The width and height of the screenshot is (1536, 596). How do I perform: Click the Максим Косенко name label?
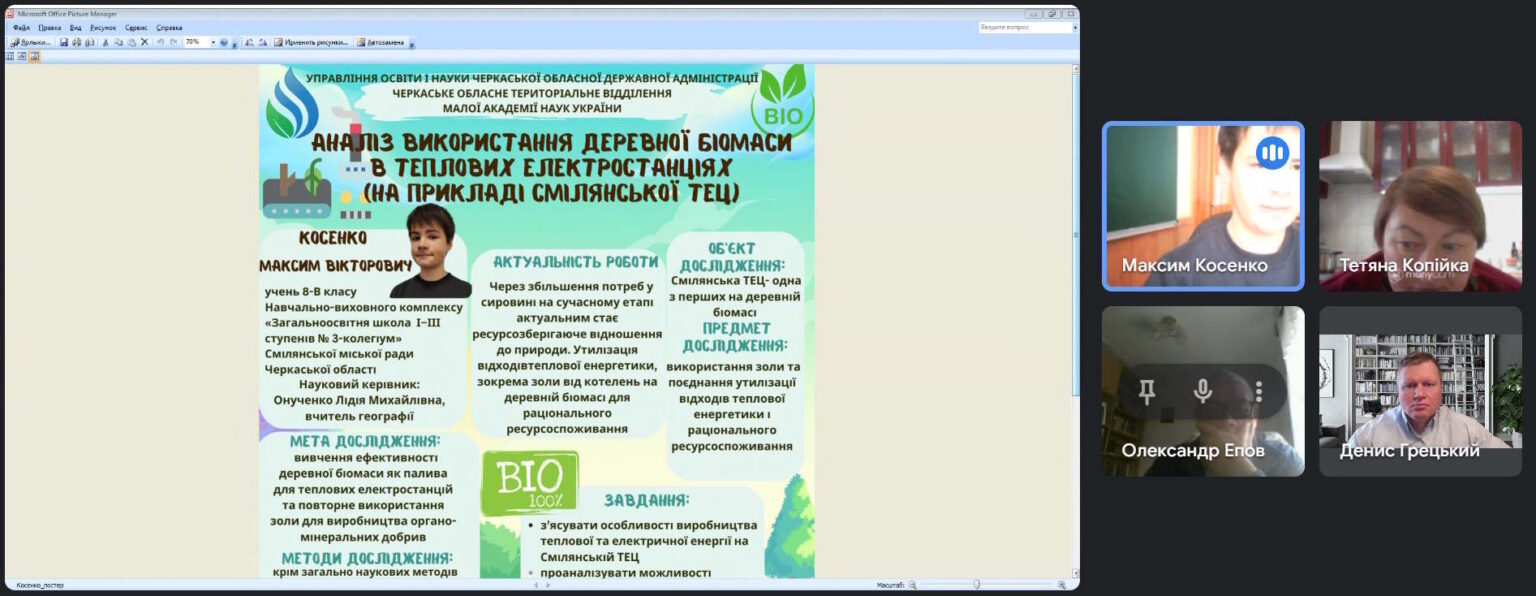click(x=1194, y=266)
